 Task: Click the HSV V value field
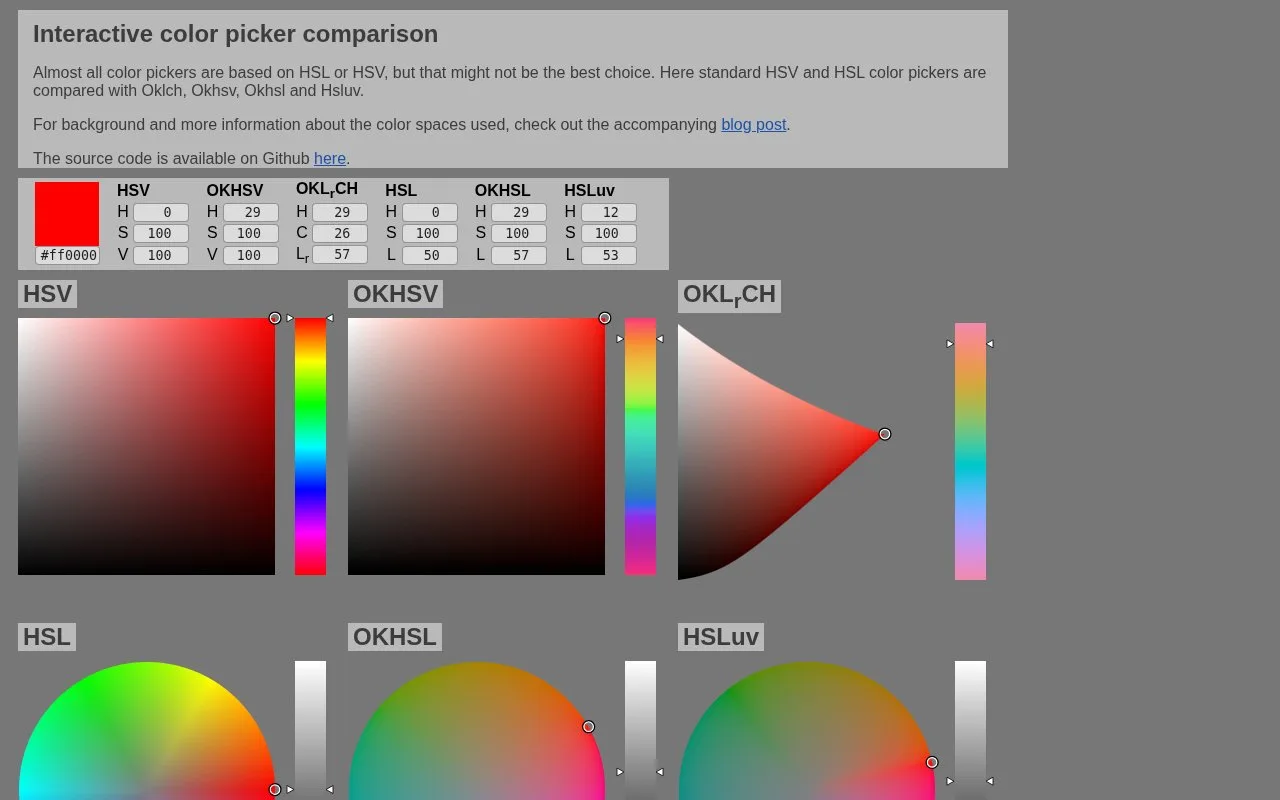161,255
